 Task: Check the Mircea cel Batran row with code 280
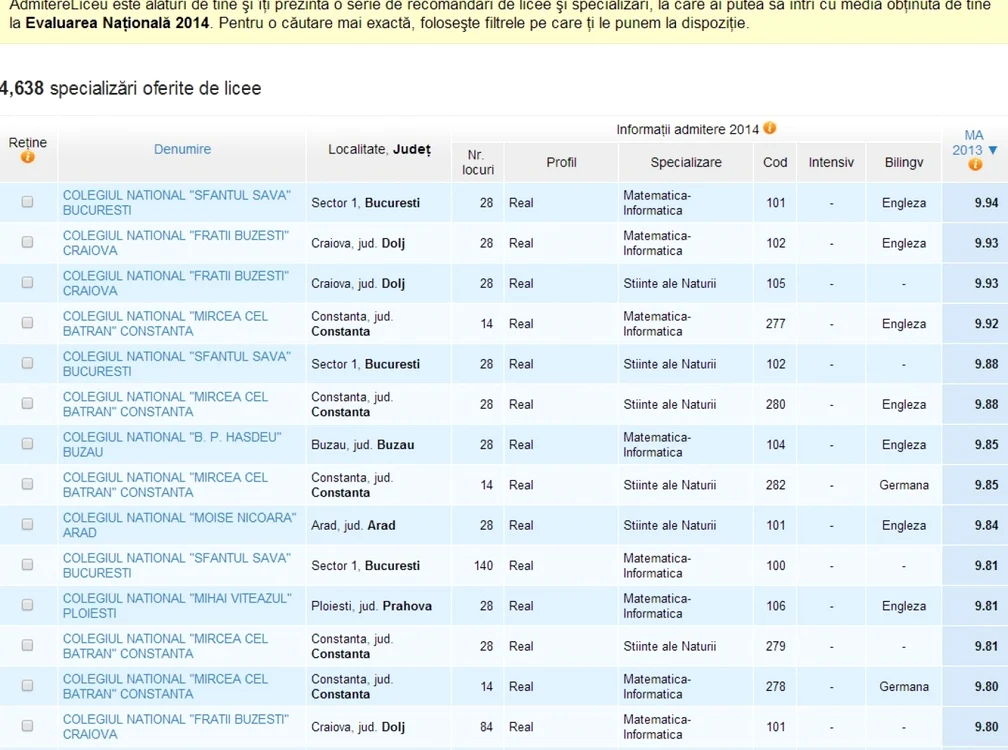tap(27, 404)
